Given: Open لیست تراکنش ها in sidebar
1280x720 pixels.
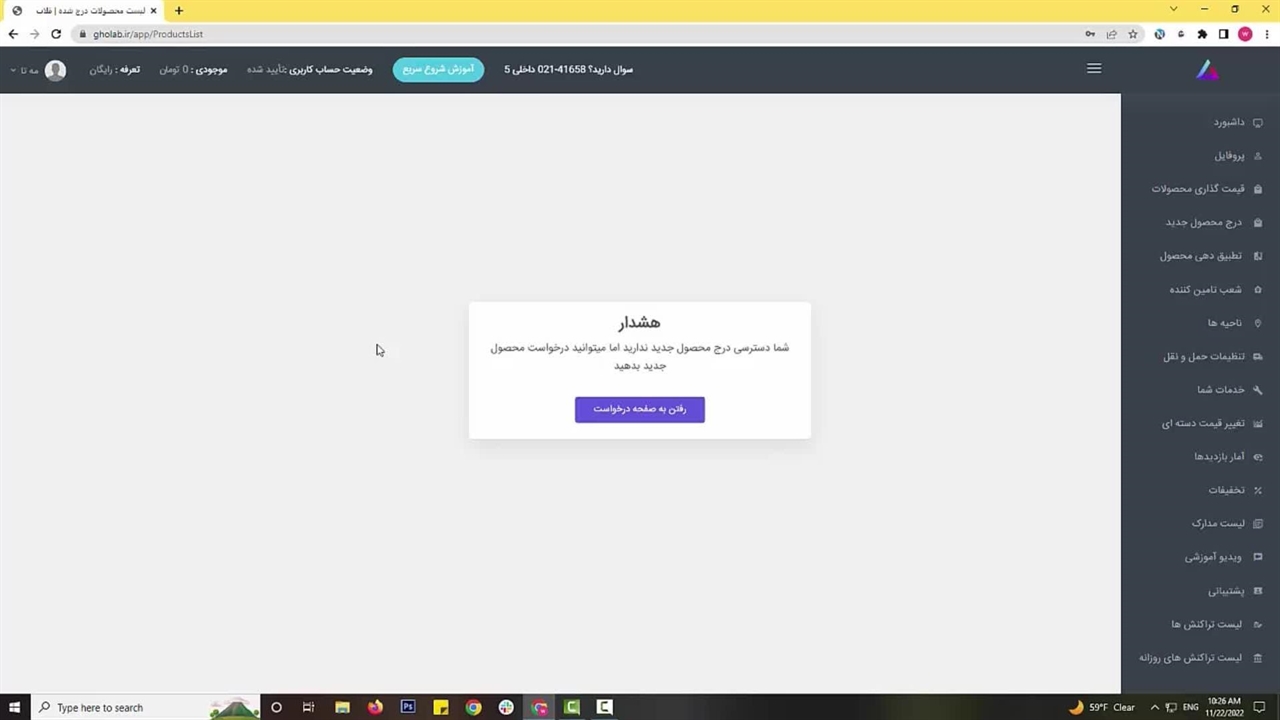Looking at the screenshot, I should [x=1206, y=624].
